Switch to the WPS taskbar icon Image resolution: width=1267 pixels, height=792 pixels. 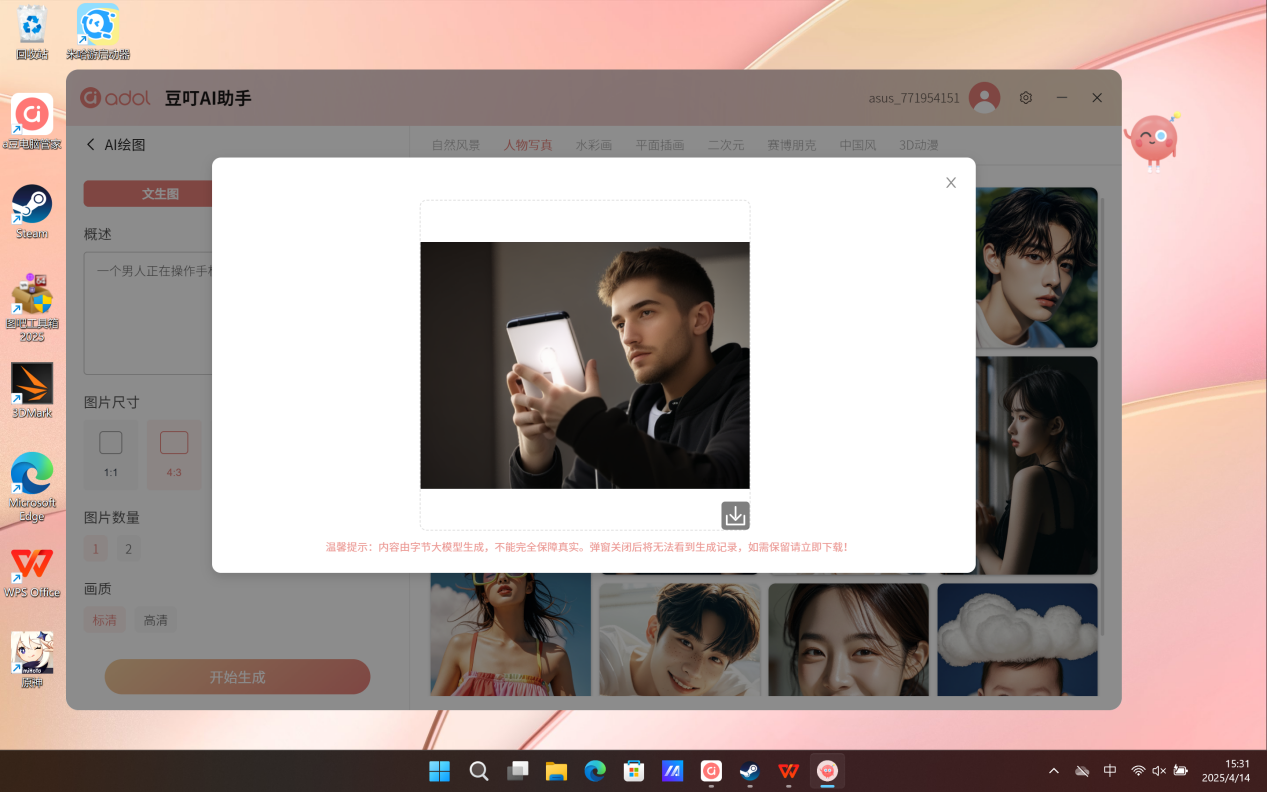pyautogui.click(x=789, y=771)
